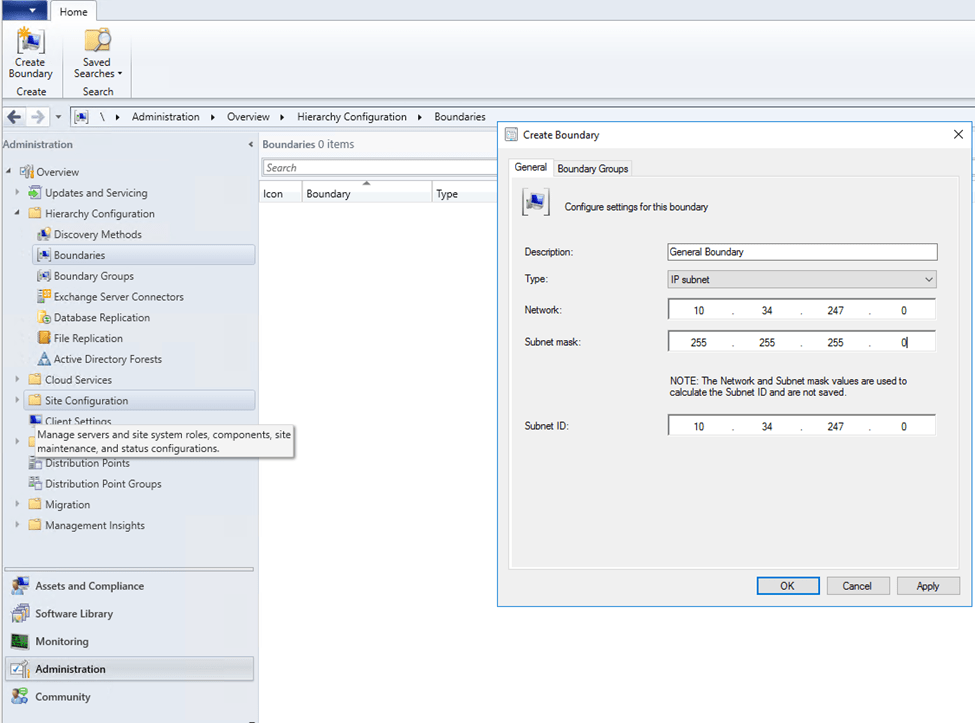Open Boundary Groups in the tree

pyautogui.click(x=93, y=276)
